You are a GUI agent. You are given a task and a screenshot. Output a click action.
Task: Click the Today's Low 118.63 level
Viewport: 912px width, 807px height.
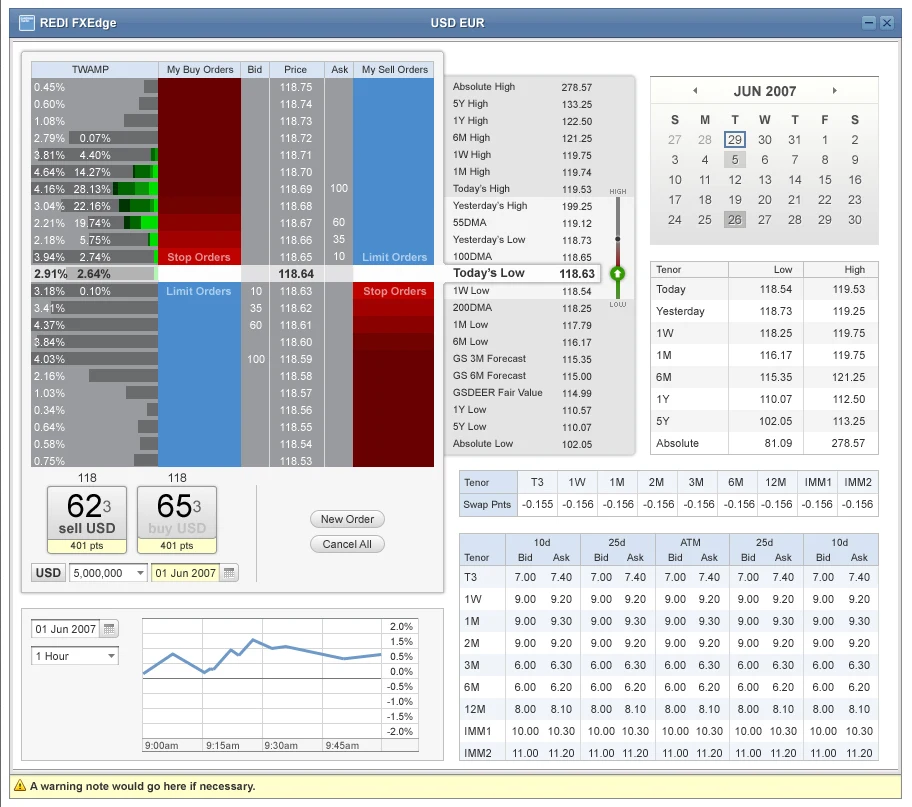pos(523,273)
